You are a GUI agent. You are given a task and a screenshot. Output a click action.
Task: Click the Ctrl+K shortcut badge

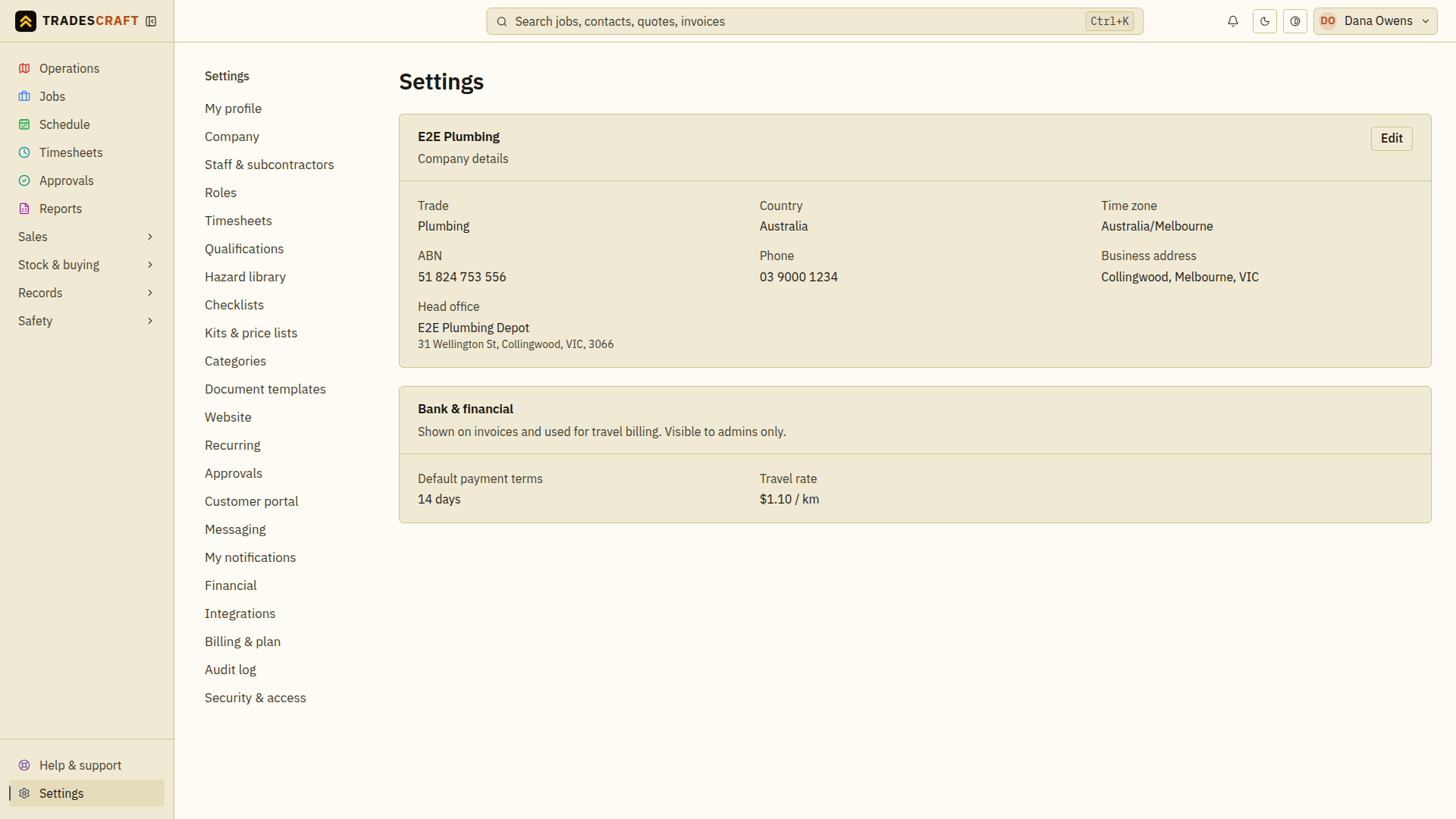tap(1109, 21)
